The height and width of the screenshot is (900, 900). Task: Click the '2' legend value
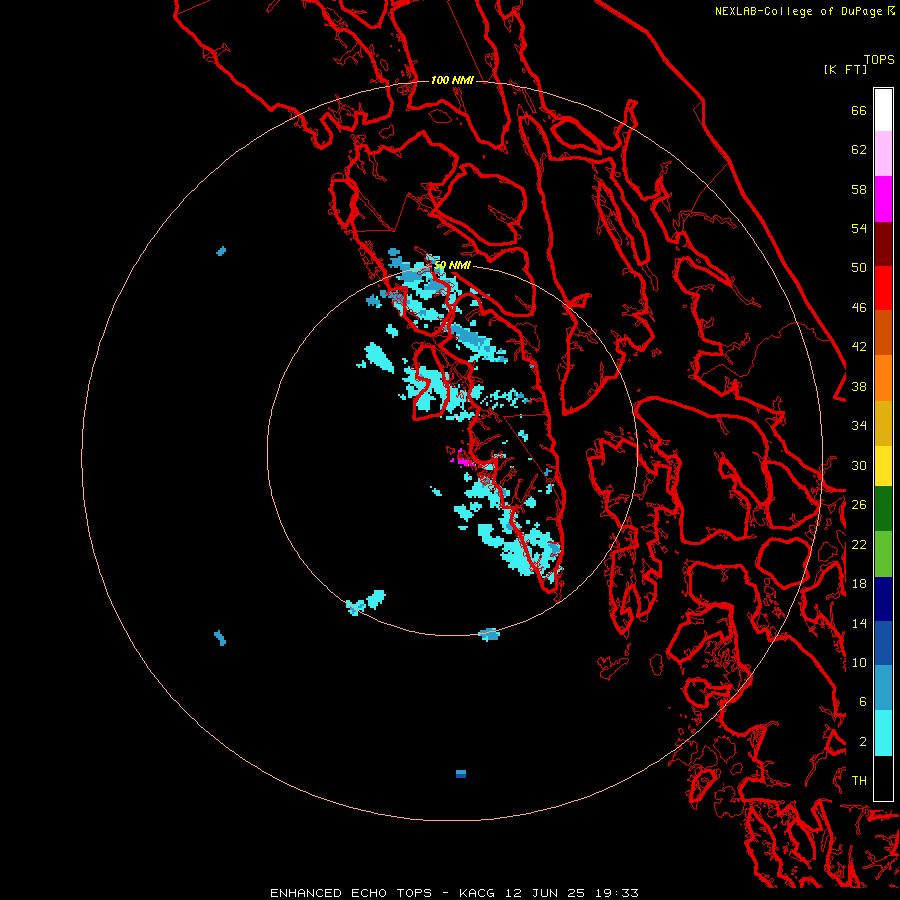(863, 742)
